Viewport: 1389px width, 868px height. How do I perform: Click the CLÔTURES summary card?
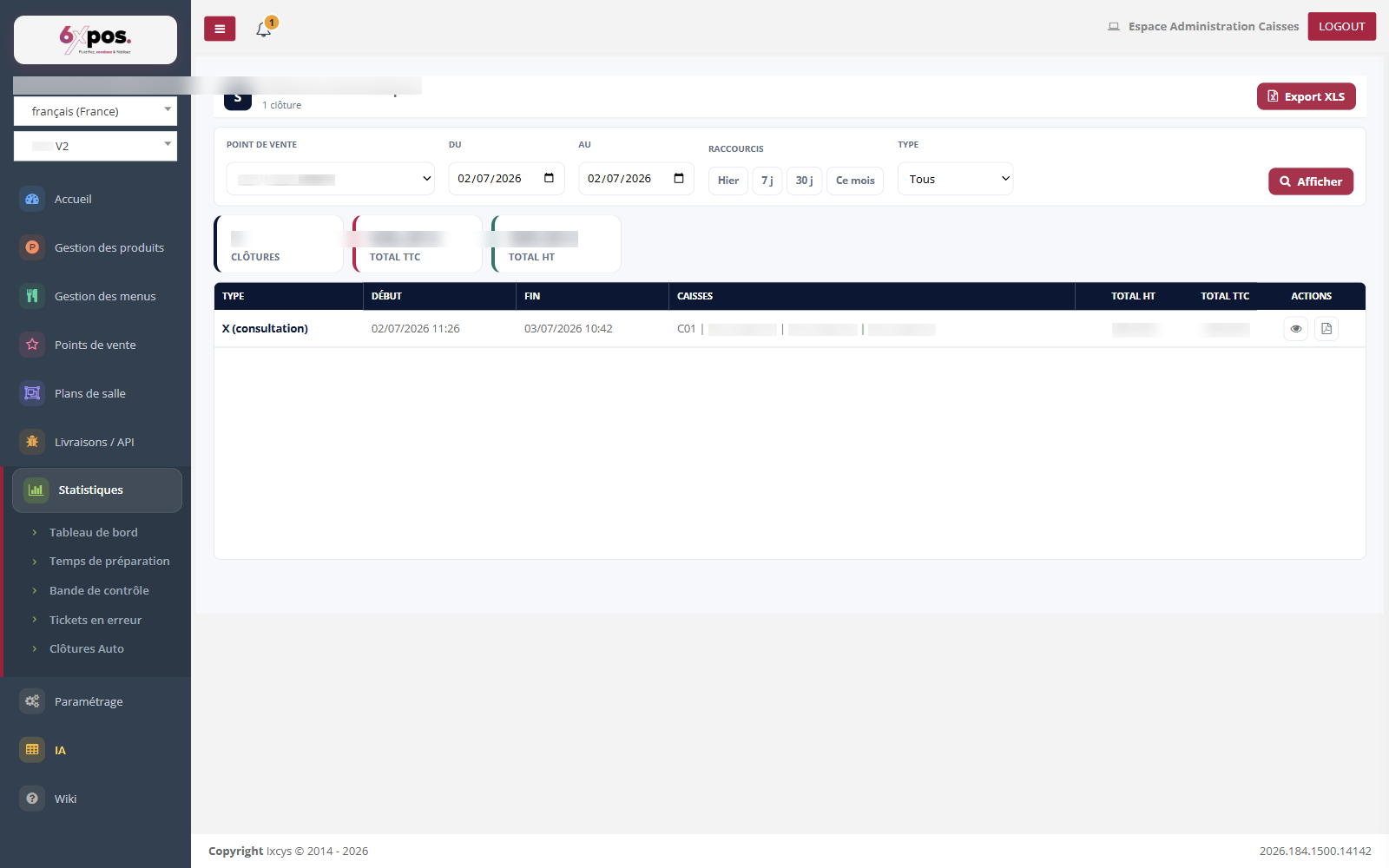279,244
